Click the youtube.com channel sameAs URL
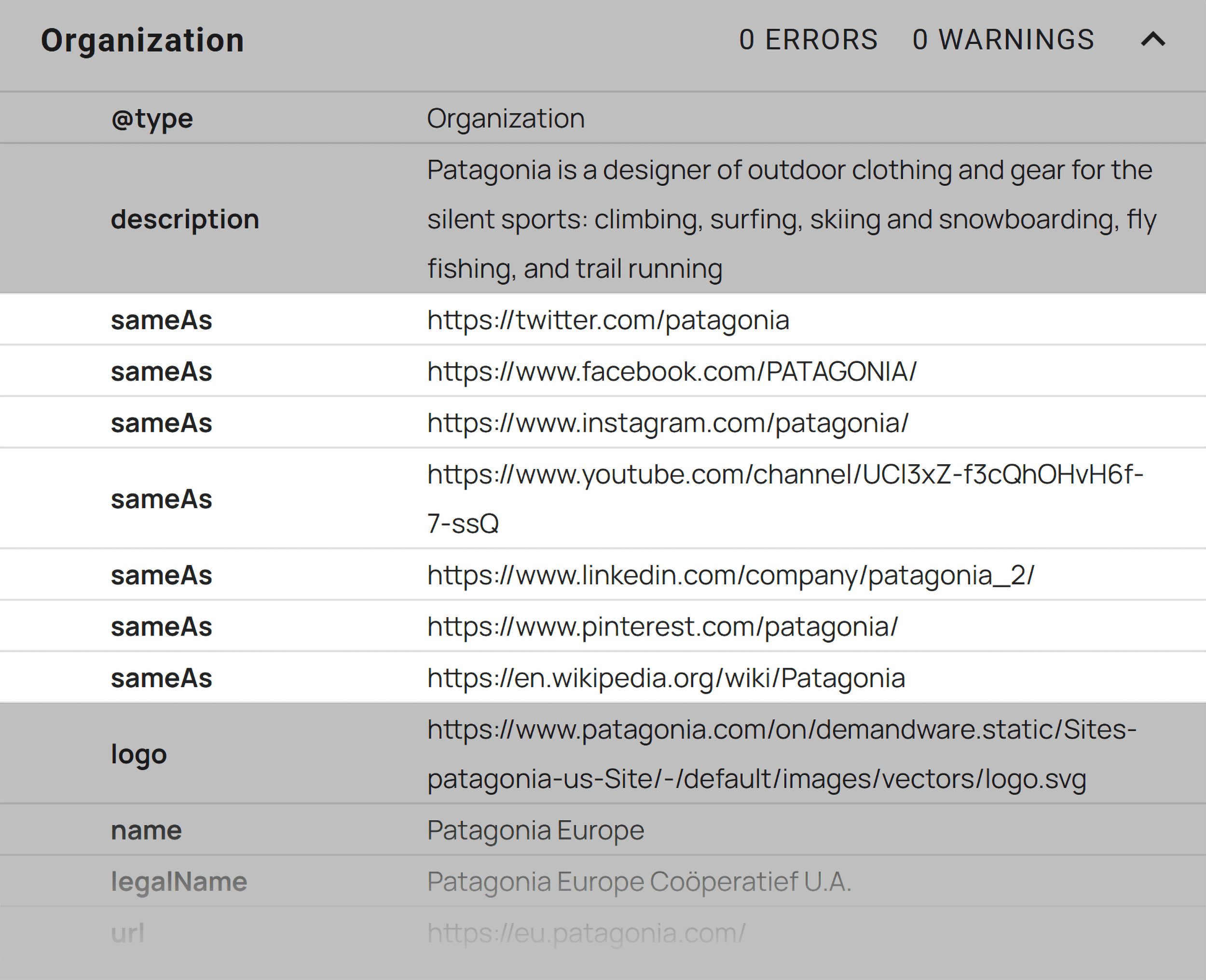The width and height of the screenshot is (1206, 980). coord(785,498)
